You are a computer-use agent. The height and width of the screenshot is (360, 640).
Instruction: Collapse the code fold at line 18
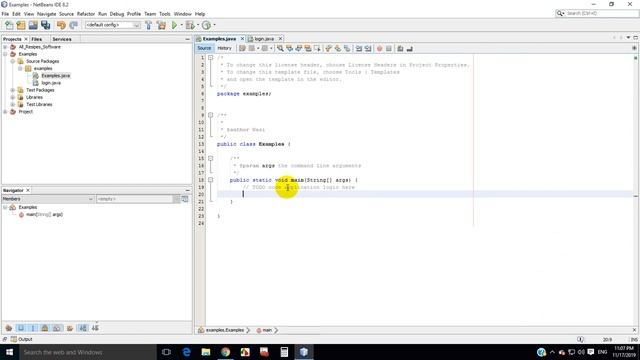(211, 180)
